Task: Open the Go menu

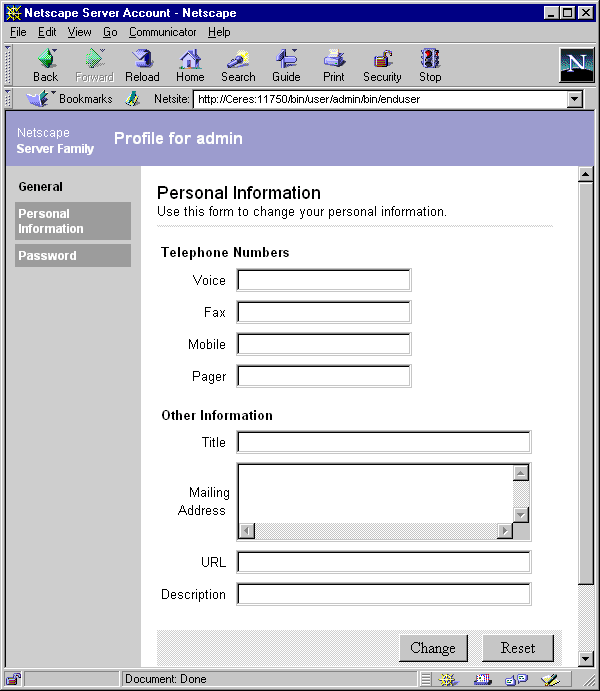Action: tap(110, 32)
